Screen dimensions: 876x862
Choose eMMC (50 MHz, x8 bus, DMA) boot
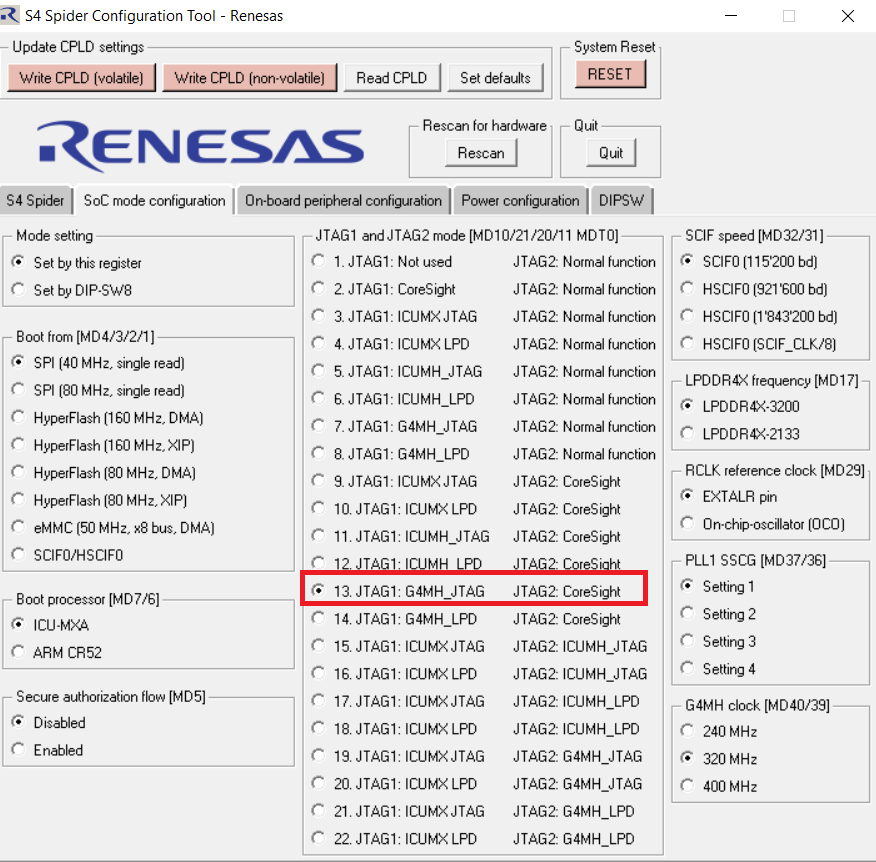[18, 527]
